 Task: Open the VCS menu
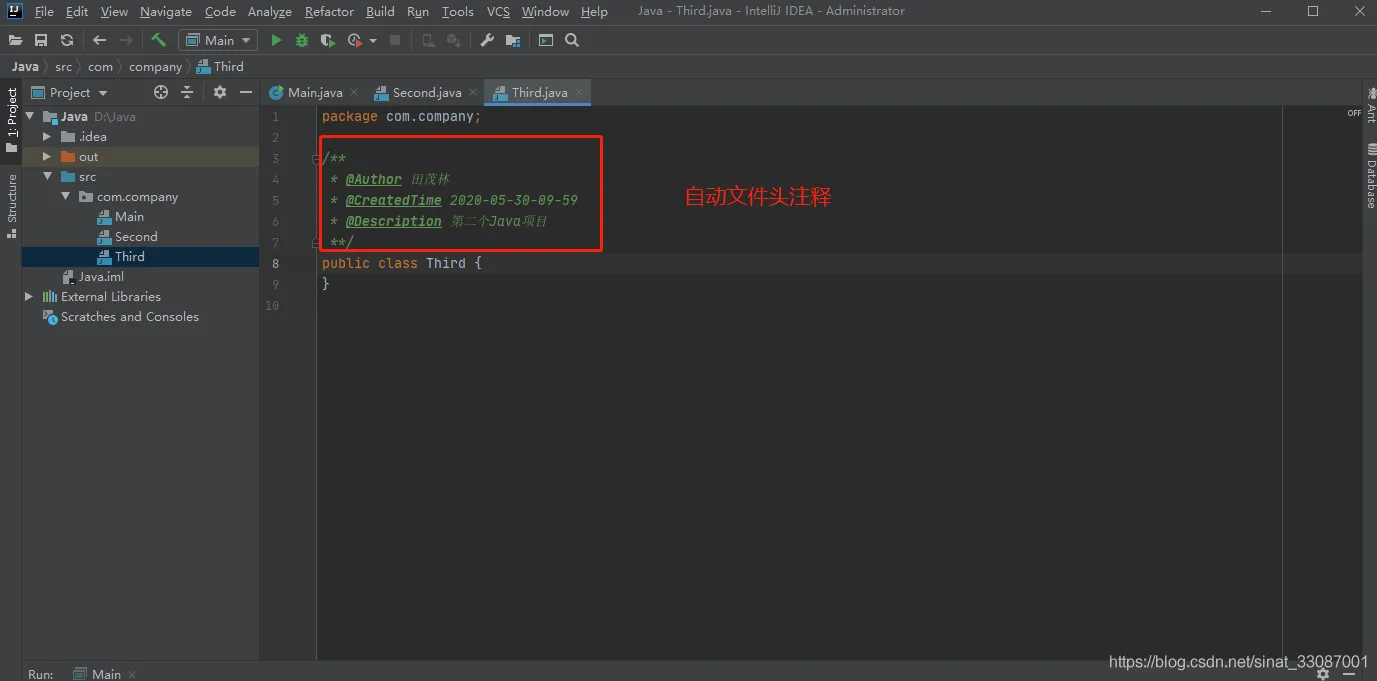(498, 11)
